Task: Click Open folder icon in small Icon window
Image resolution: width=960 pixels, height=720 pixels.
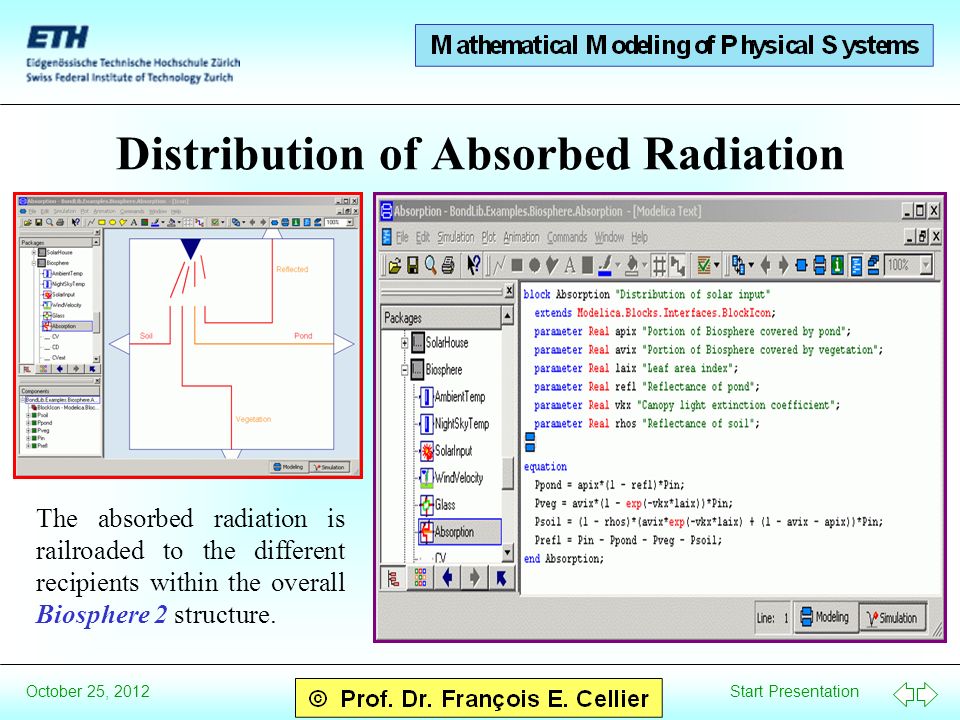Action: point(27,222)
